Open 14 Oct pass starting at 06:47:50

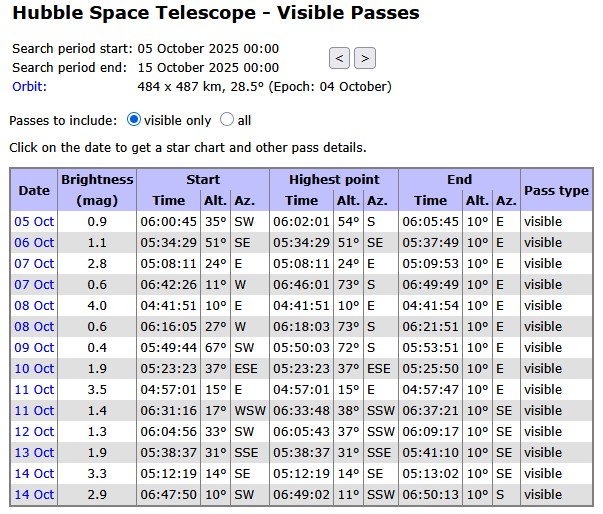(x=34, y=494)
